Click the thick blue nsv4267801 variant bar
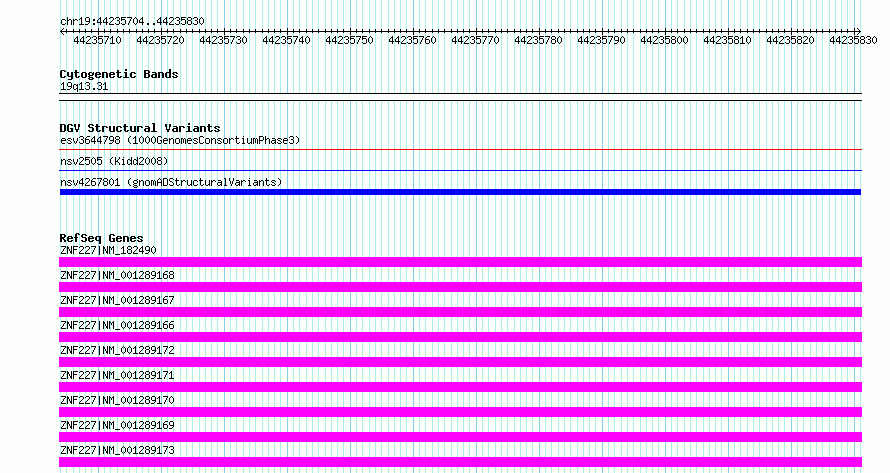This screenshot has height=473, width=890. 460,192
